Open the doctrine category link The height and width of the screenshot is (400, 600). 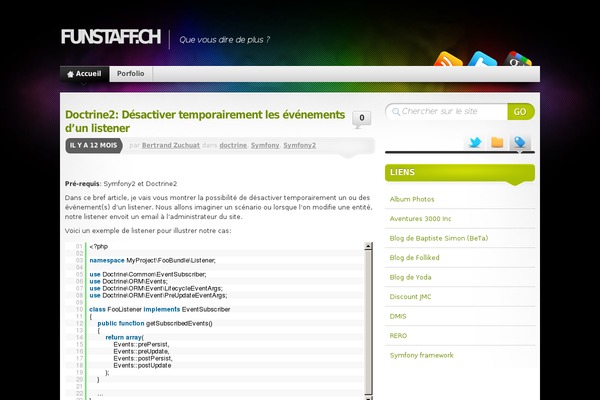coord(233,145)
